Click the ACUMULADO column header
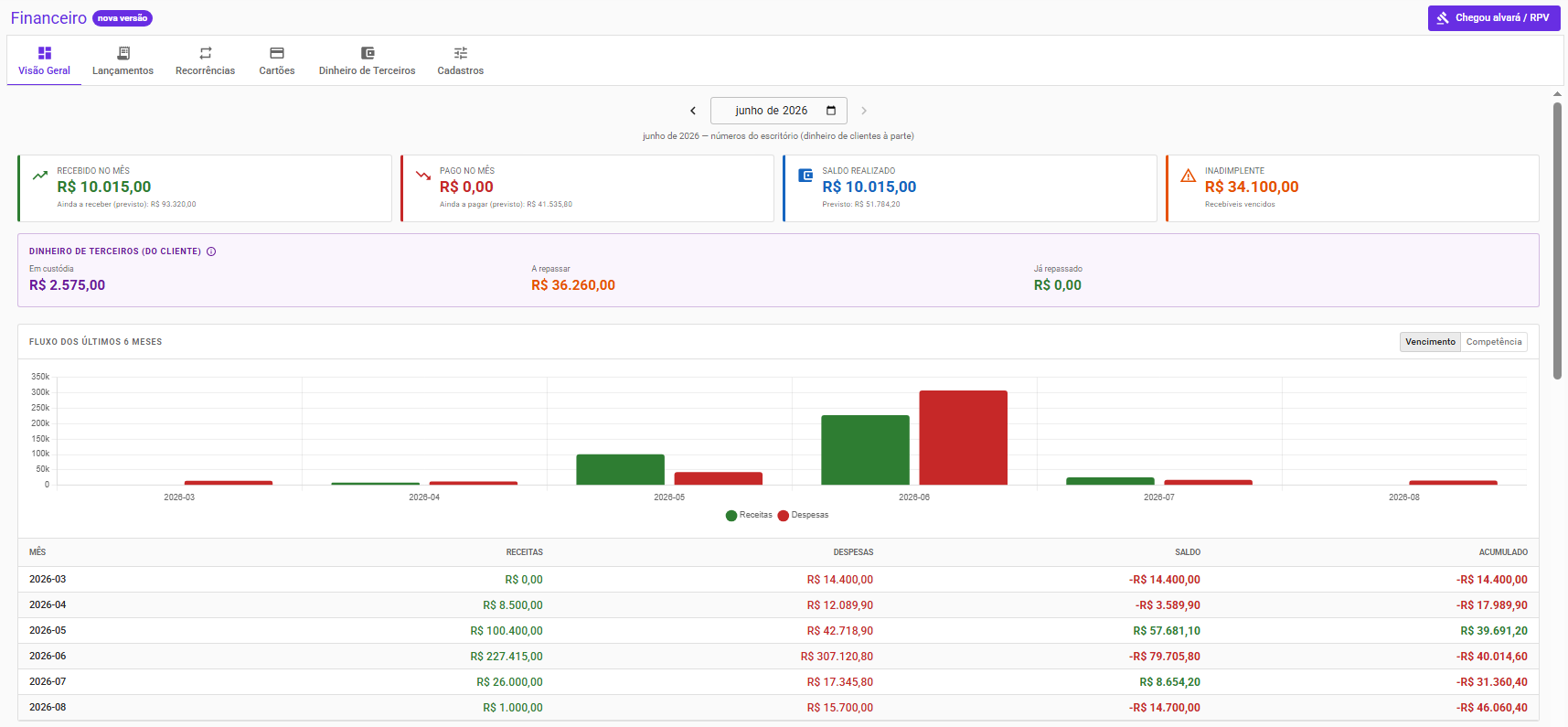The width and height of the screenshot is (1568, 727). tap(1503, 552)
